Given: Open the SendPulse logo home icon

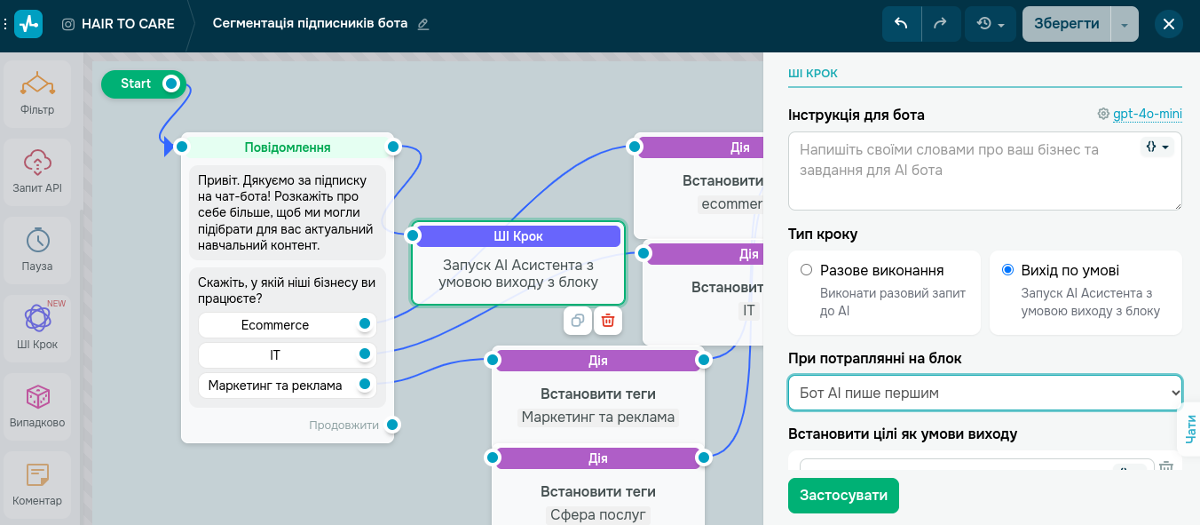Looking at the screenshot, I should 28,23.
